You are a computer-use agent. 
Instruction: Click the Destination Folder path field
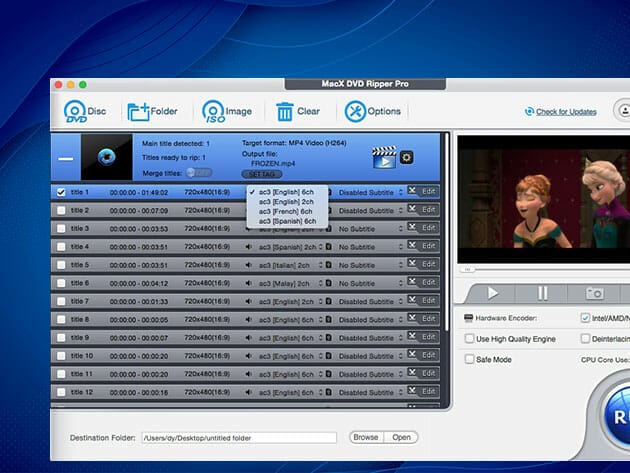tap(238, 437)
